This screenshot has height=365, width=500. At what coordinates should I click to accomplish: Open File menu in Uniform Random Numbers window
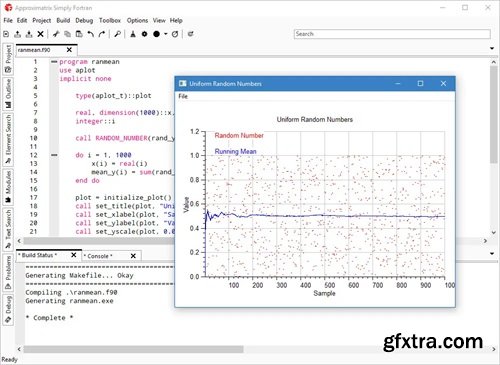click(183, 96)
